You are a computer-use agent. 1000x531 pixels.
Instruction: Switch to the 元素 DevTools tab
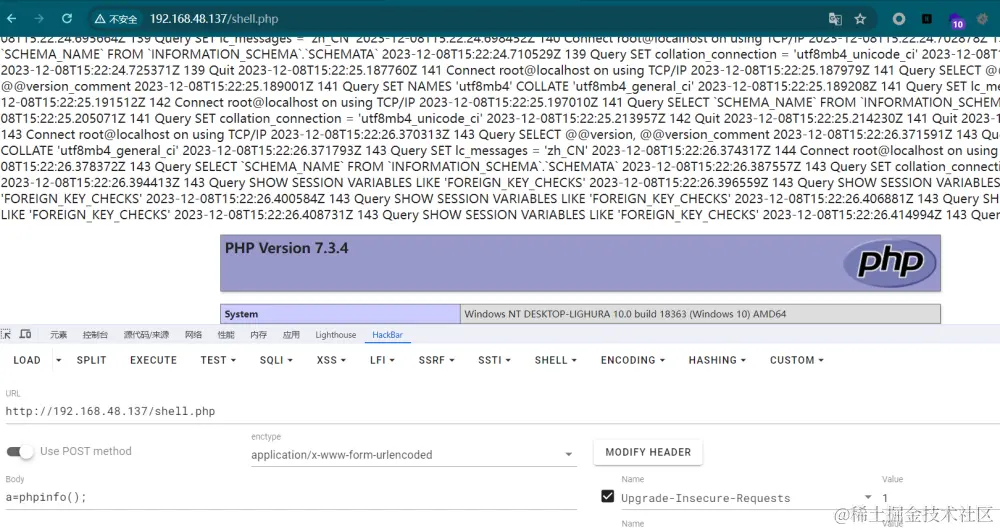59,335
